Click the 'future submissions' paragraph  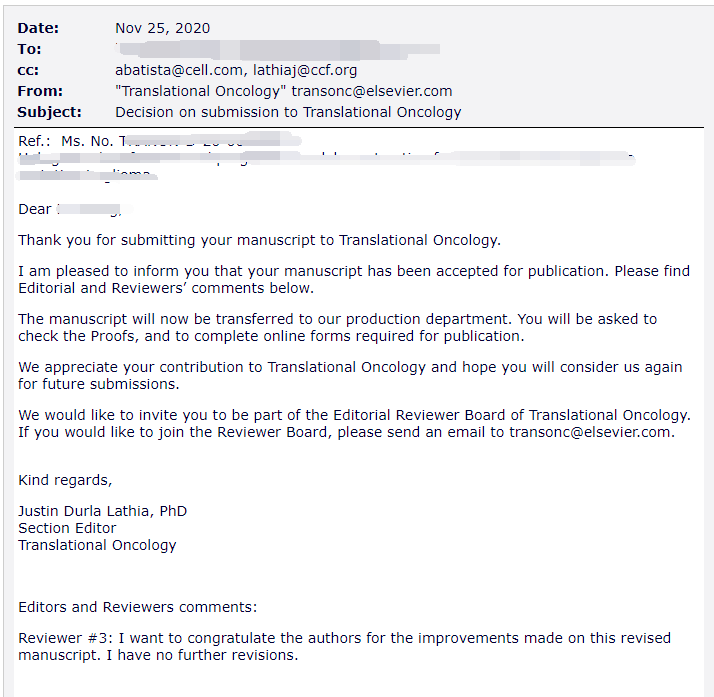point(350,376)
